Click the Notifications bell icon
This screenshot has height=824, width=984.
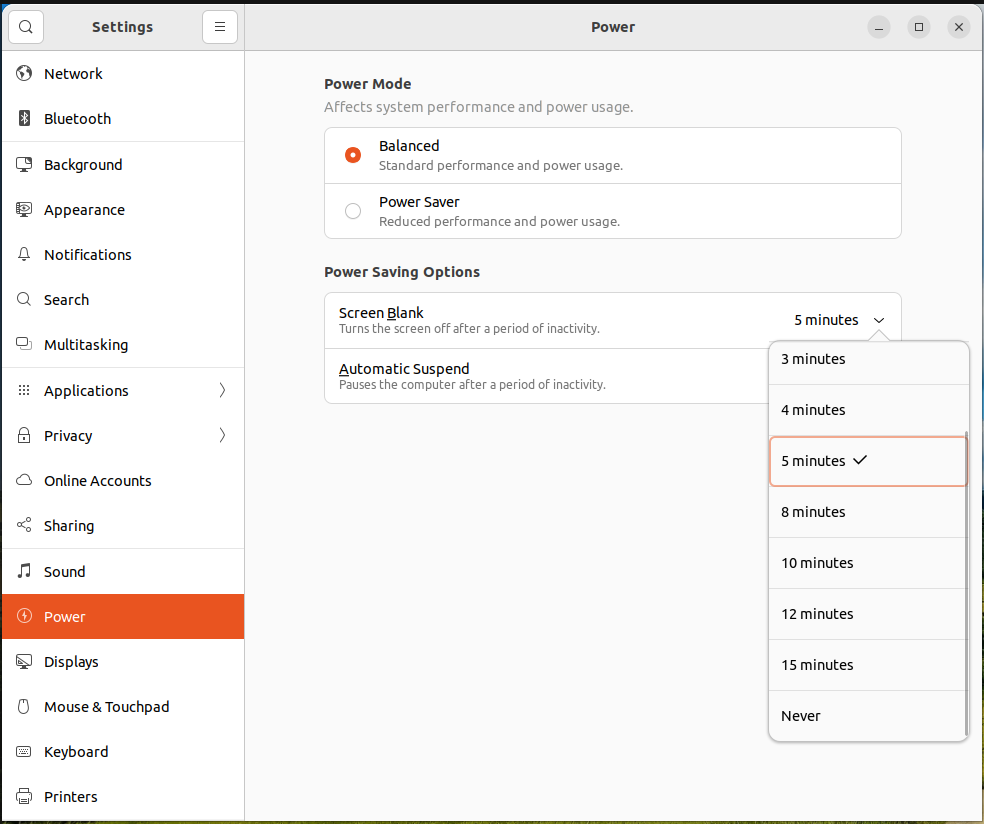coord(24,255)
